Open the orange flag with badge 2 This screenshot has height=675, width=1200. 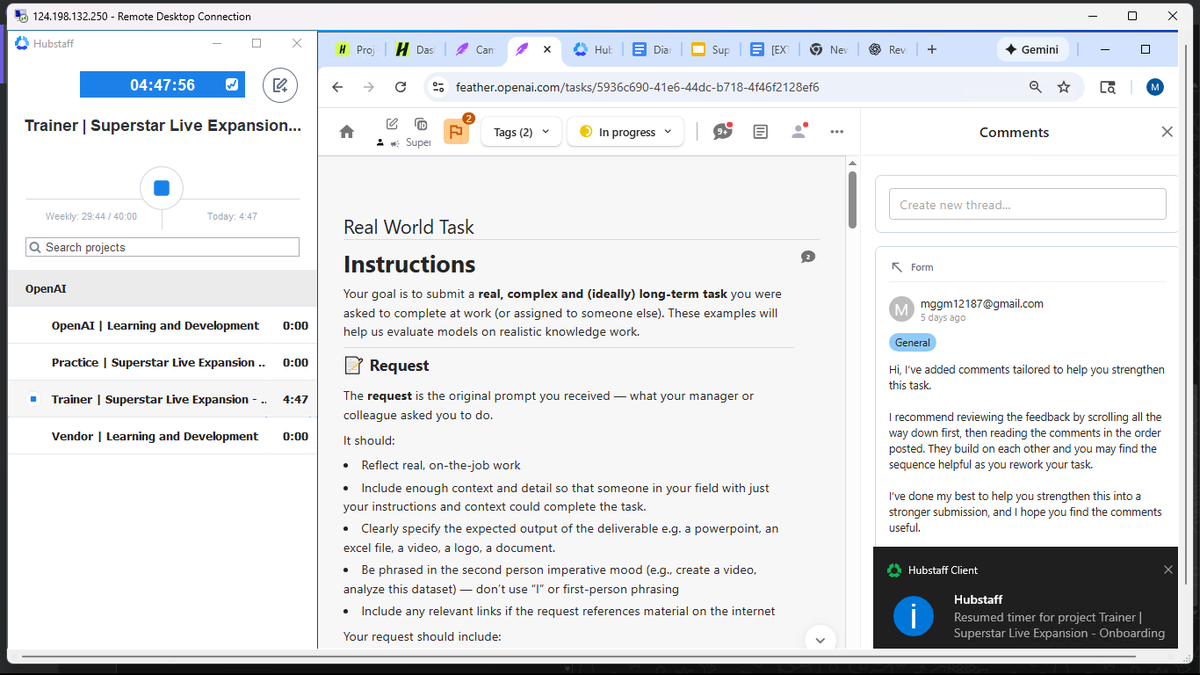(x=456, y=131)
